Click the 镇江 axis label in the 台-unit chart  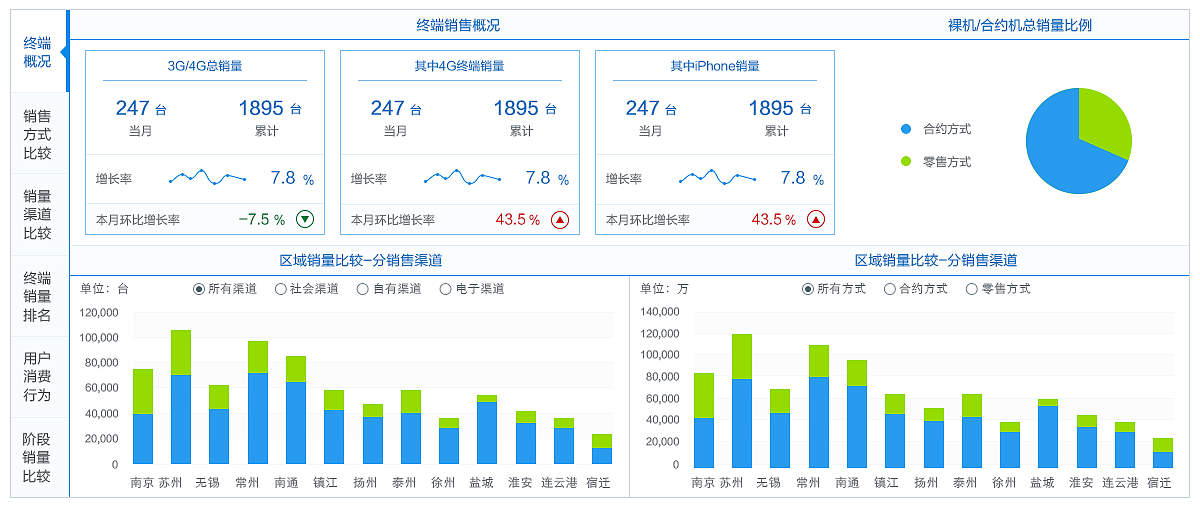click(327, 483)
